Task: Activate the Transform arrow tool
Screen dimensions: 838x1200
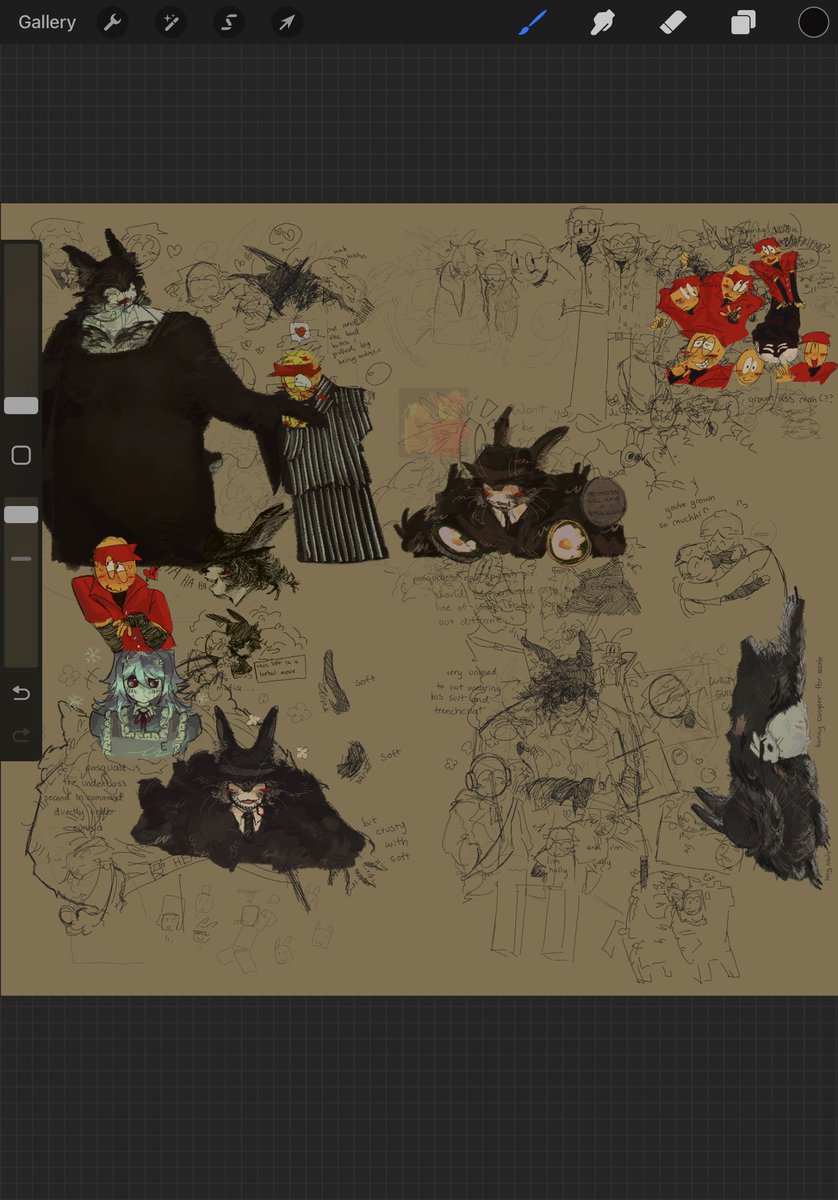Action: tap(287, 22)
